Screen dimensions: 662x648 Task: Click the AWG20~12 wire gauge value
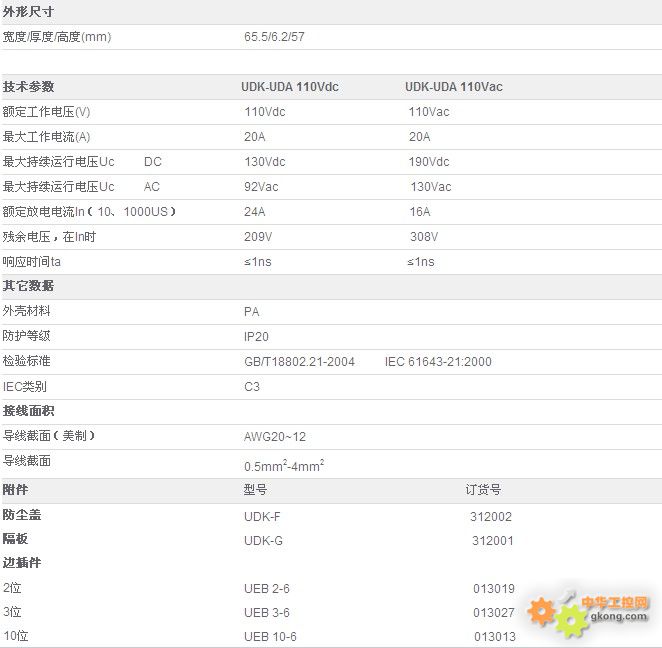(275, 437)
